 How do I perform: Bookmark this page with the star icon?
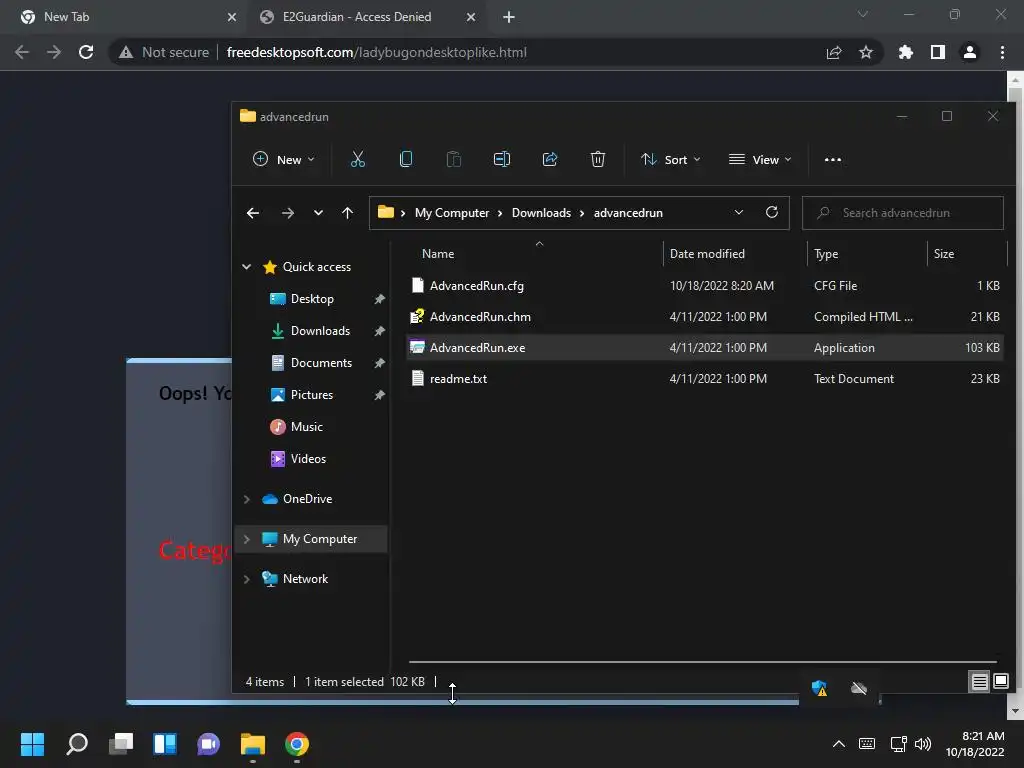865,52
